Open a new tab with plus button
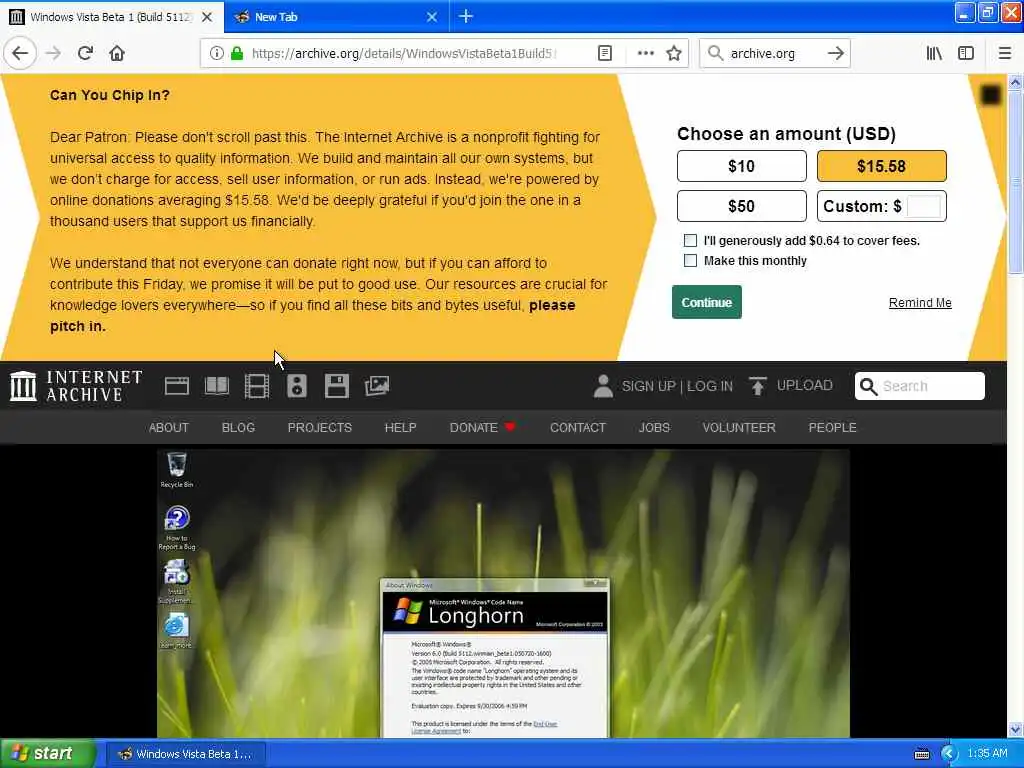The width and height of the screenshot is (1024, 768). point(466,16)
